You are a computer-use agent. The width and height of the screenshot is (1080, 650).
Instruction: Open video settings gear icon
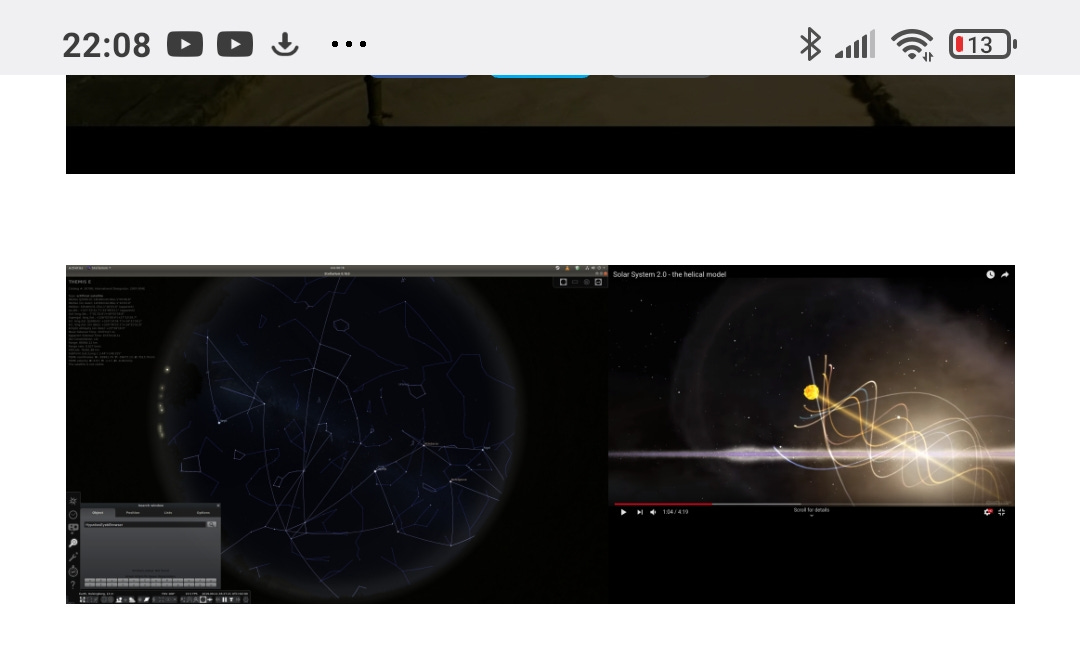988,512
